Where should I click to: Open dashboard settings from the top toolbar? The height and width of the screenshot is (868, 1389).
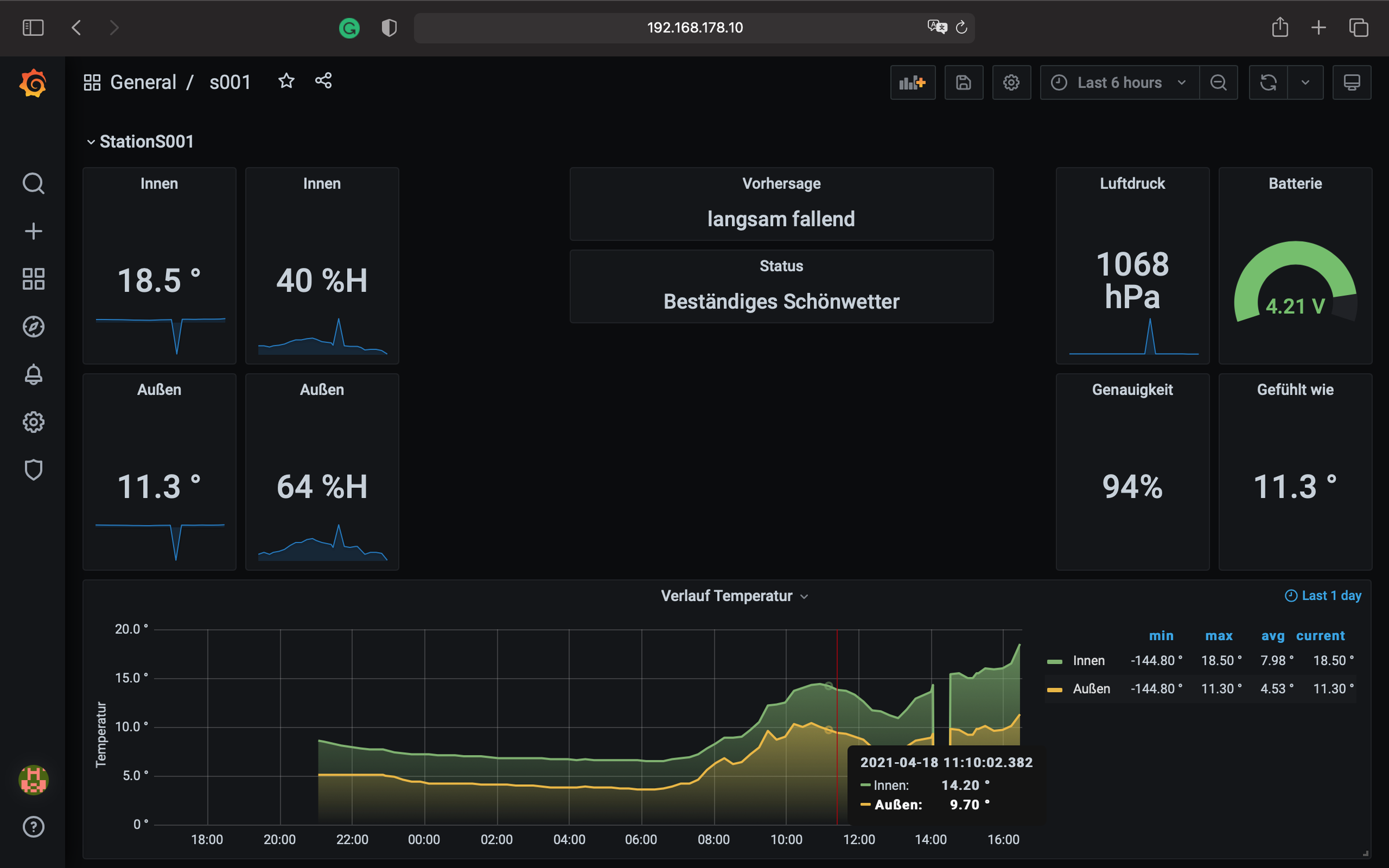1011,83
